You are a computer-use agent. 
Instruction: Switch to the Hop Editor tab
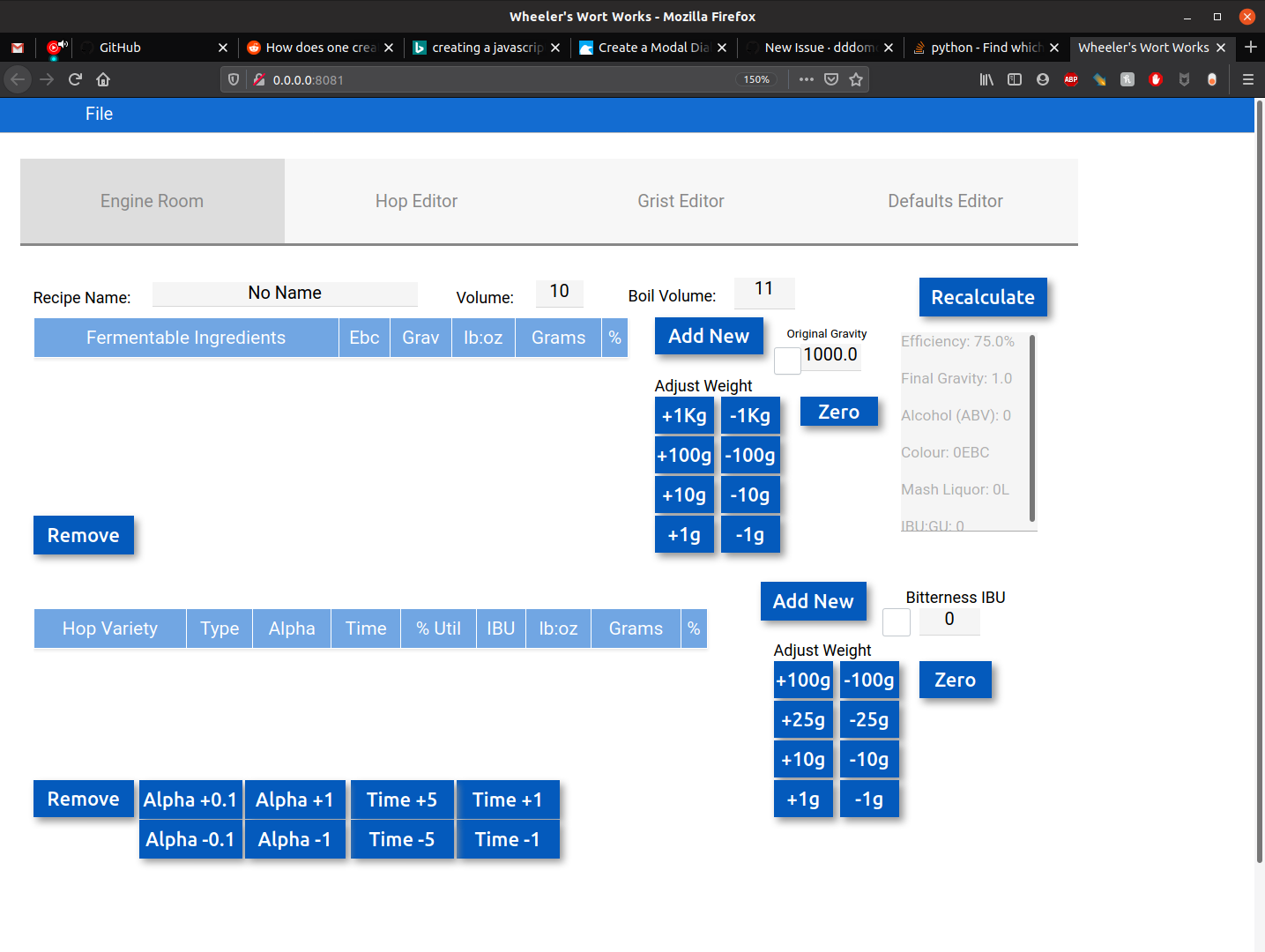point(416,201)
